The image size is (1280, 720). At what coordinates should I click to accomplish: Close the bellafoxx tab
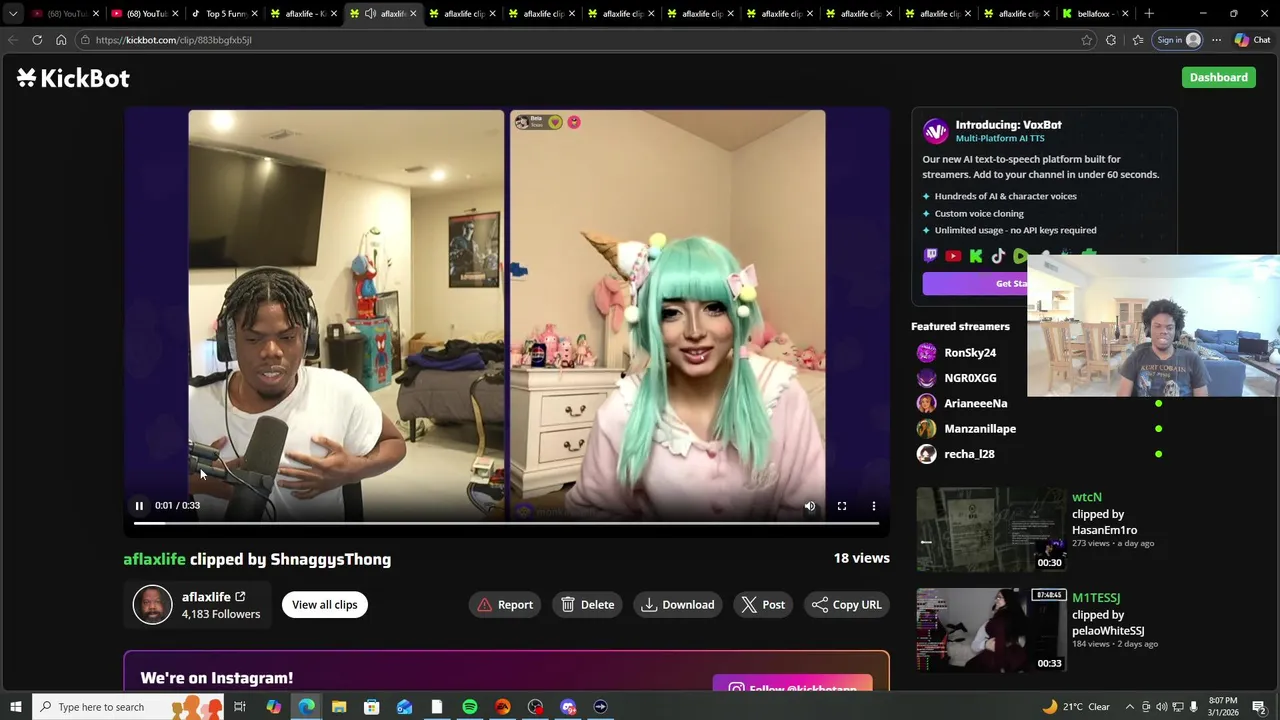[1125, 14]
